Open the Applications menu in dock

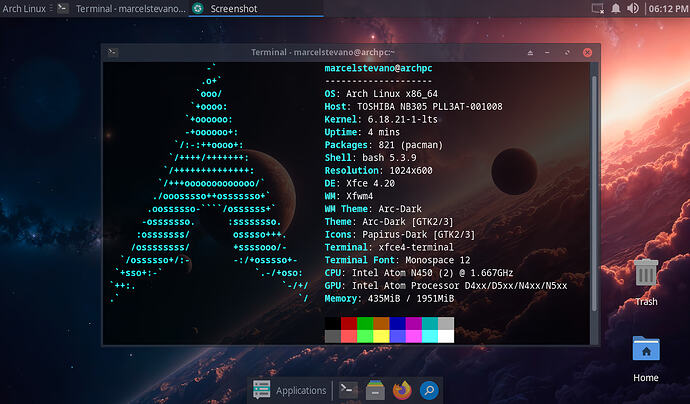pyautogui.click(x=290, y=390)
